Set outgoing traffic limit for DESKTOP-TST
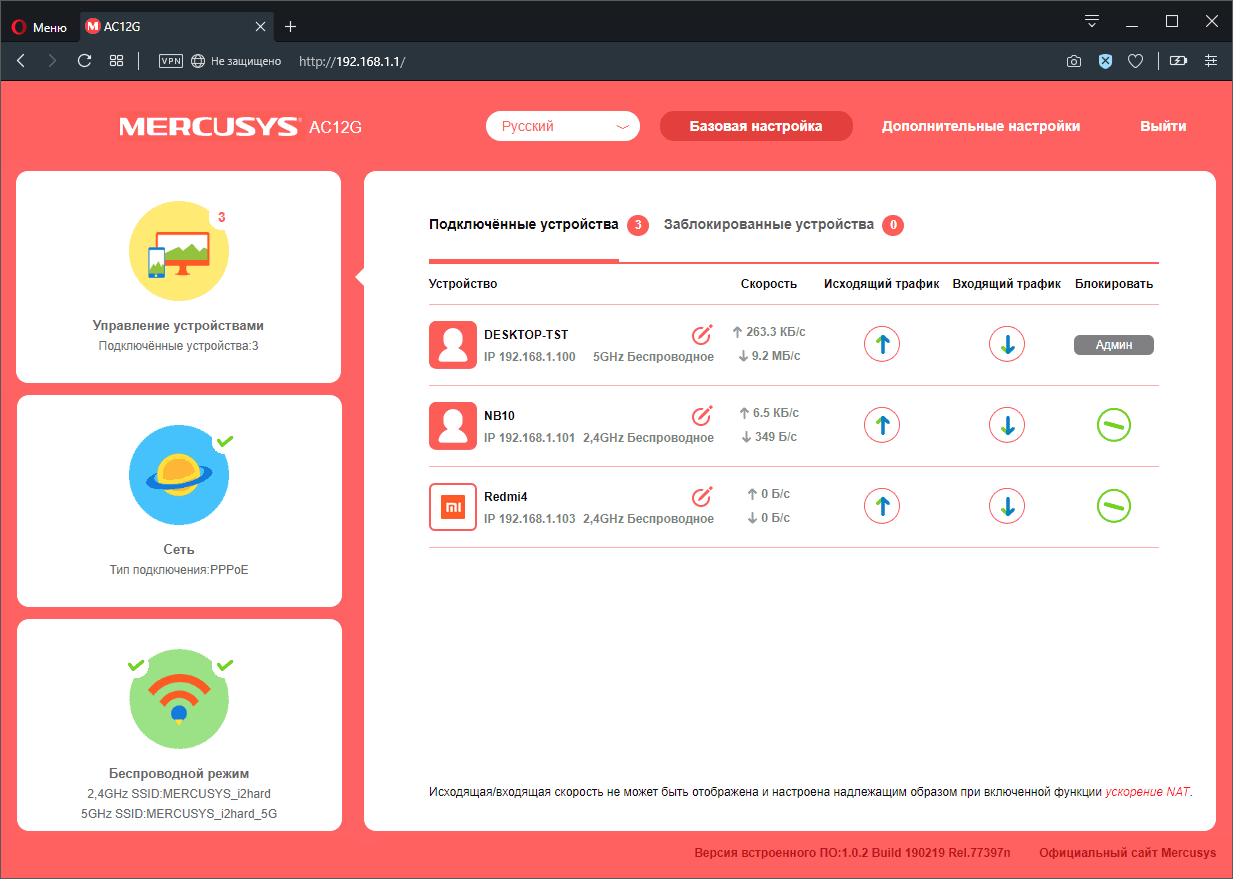The height and width of the screenshot is (879, 1233). (881, 345)
